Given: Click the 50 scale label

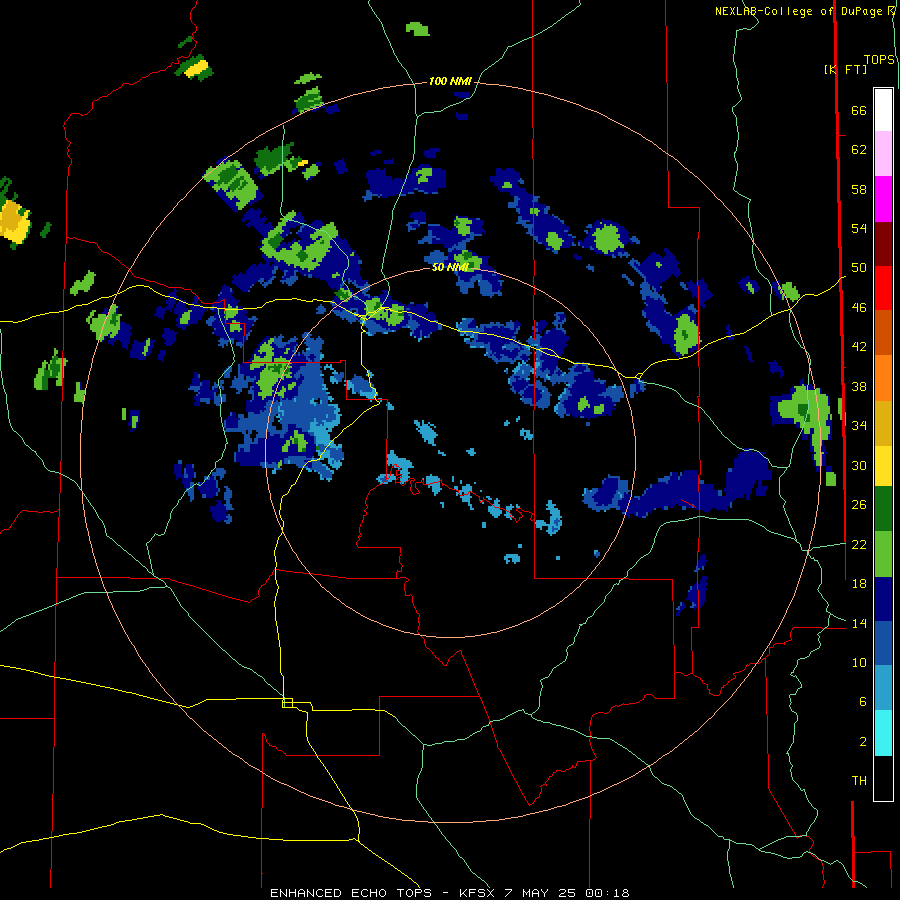Looking at the screenshot, I should (859, 268).
